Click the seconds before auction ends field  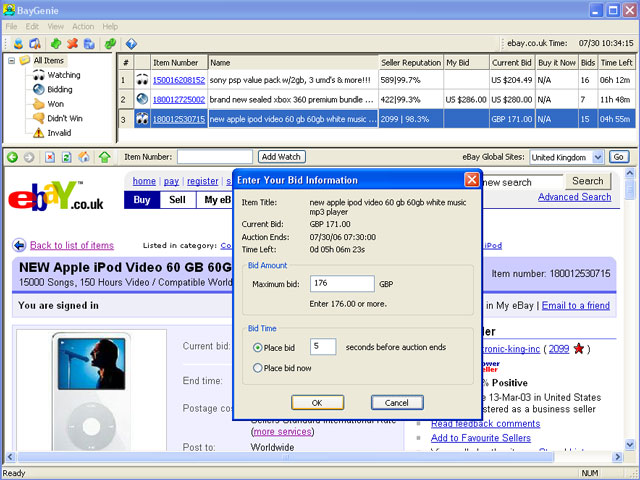pos(323,347)
